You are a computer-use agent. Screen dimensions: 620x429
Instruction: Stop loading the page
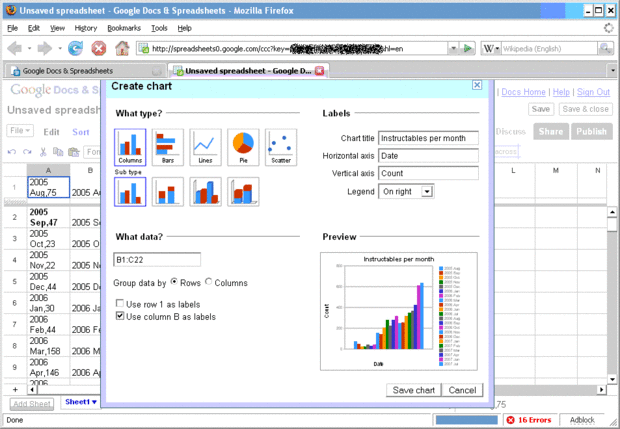click(98, 49)
